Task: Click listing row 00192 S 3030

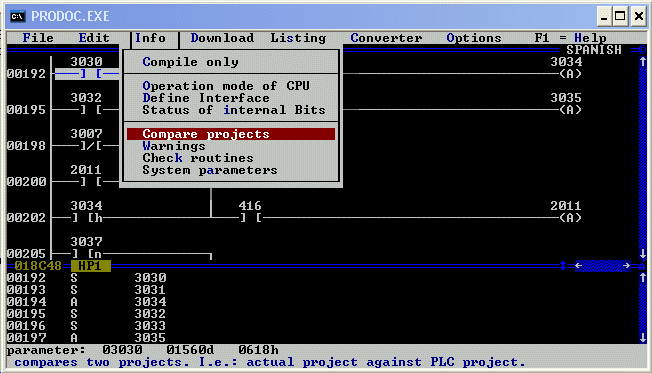Action: coord(86,277)
